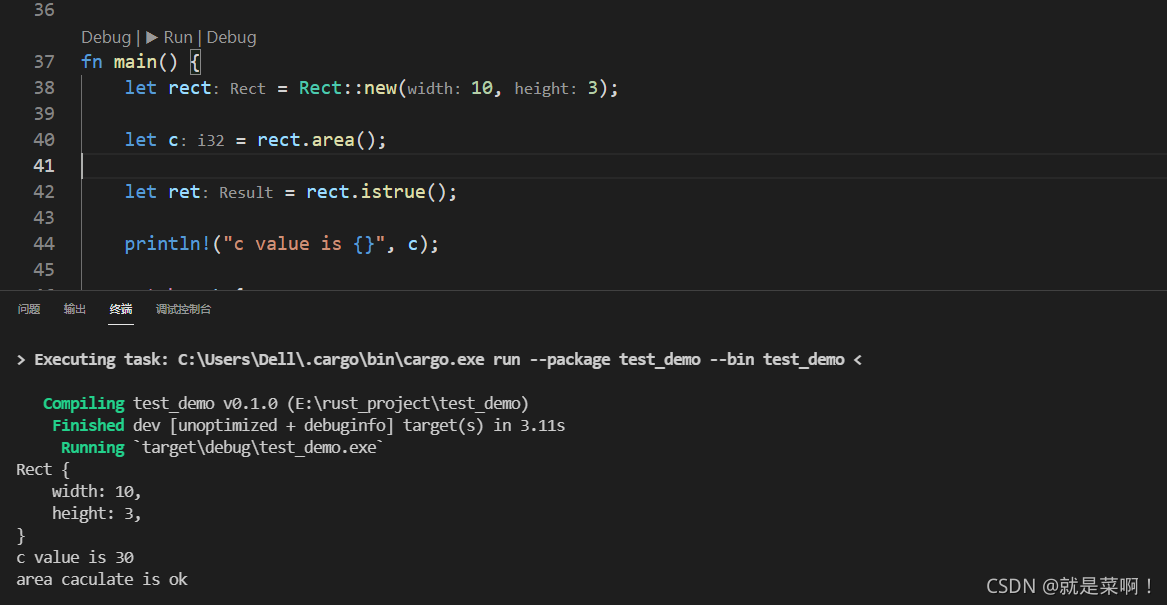Click line number 37 in the gutter
The image size is (1167, 605).
44,62
